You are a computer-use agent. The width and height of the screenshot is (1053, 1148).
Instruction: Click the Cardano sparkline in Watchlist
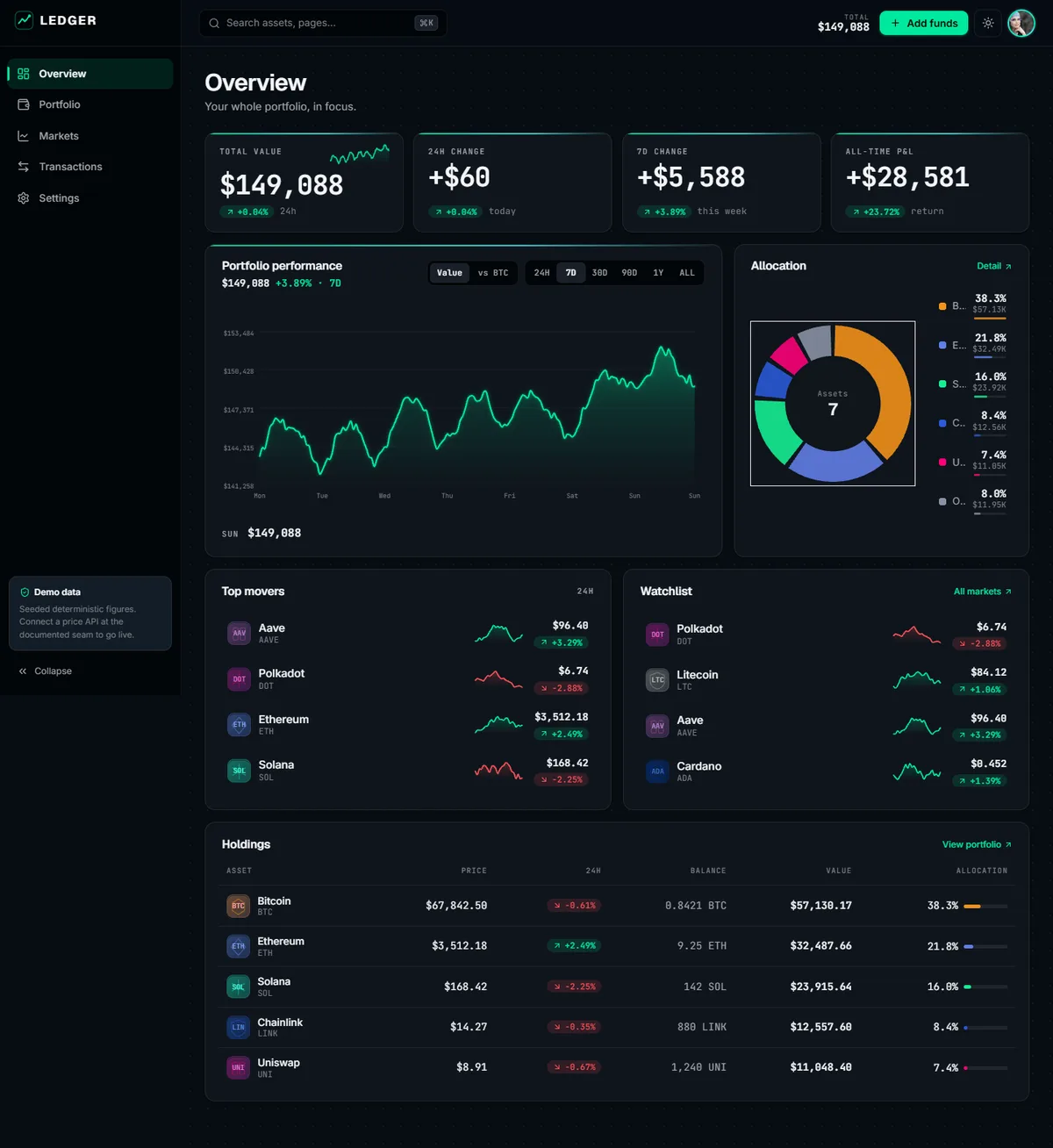click(x=917, y=771)
